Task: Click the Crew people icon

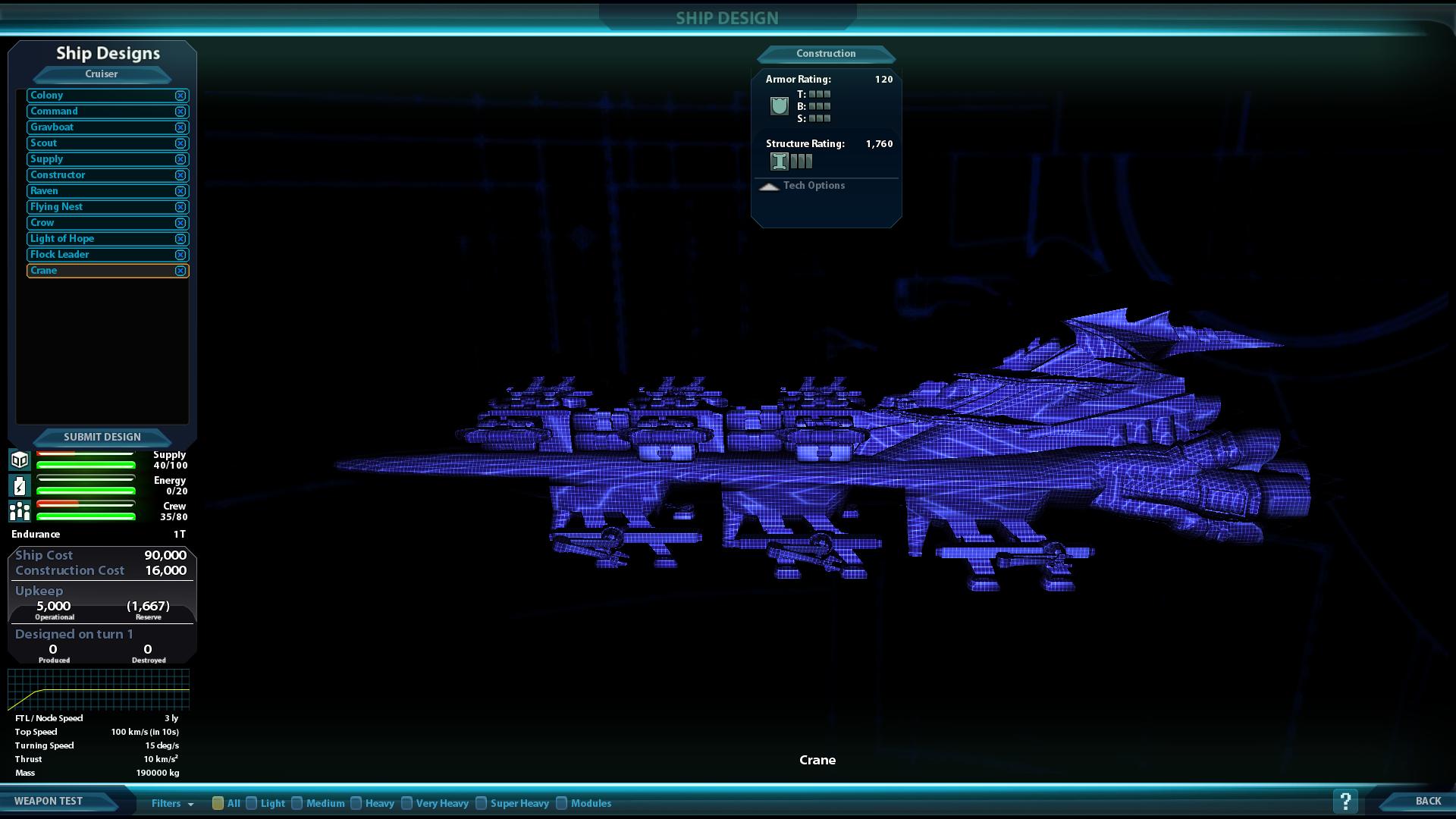Action: tap(20, 511)
